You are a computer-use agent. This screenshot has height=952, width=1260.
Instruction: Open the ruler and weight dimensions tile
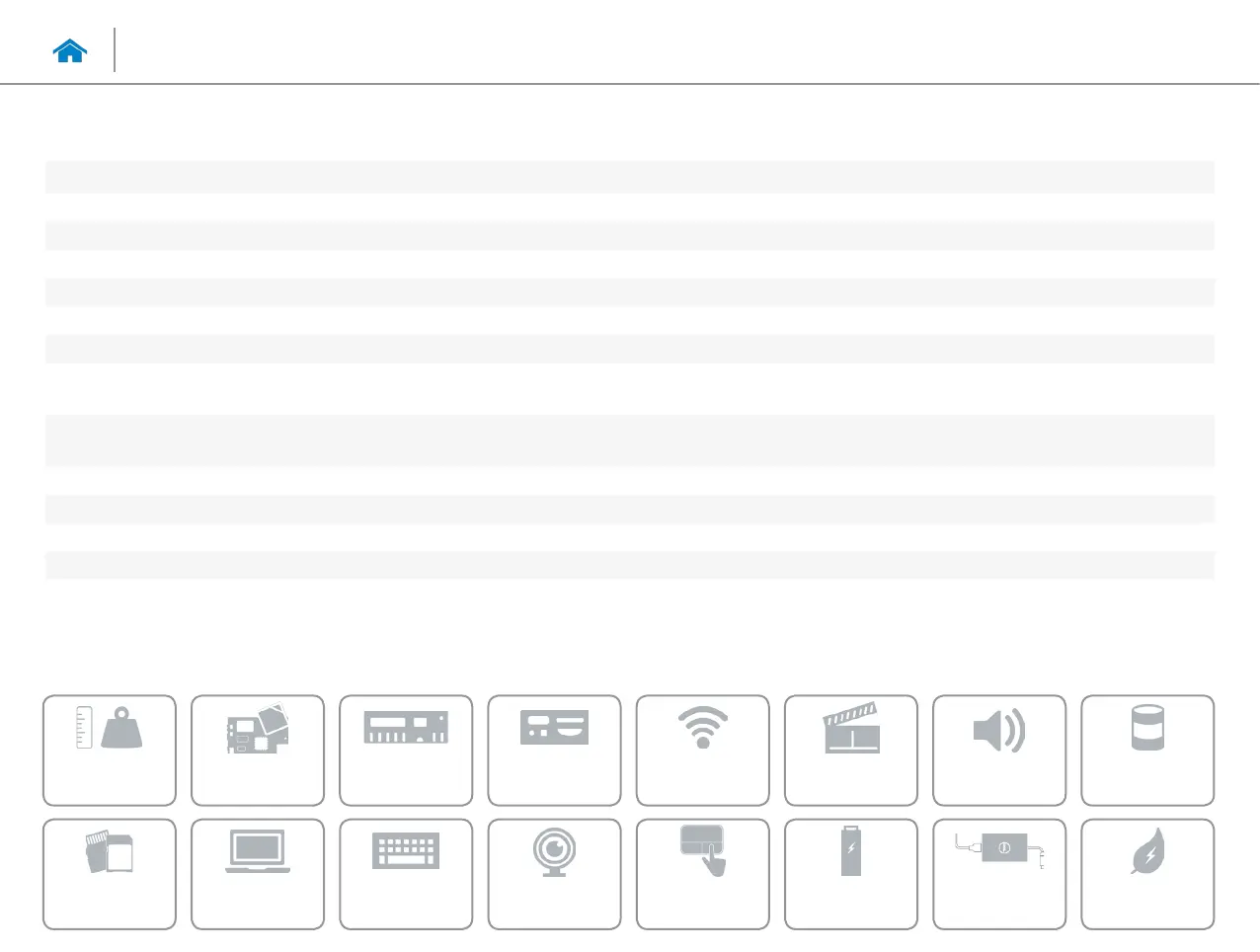click(110, 751)
